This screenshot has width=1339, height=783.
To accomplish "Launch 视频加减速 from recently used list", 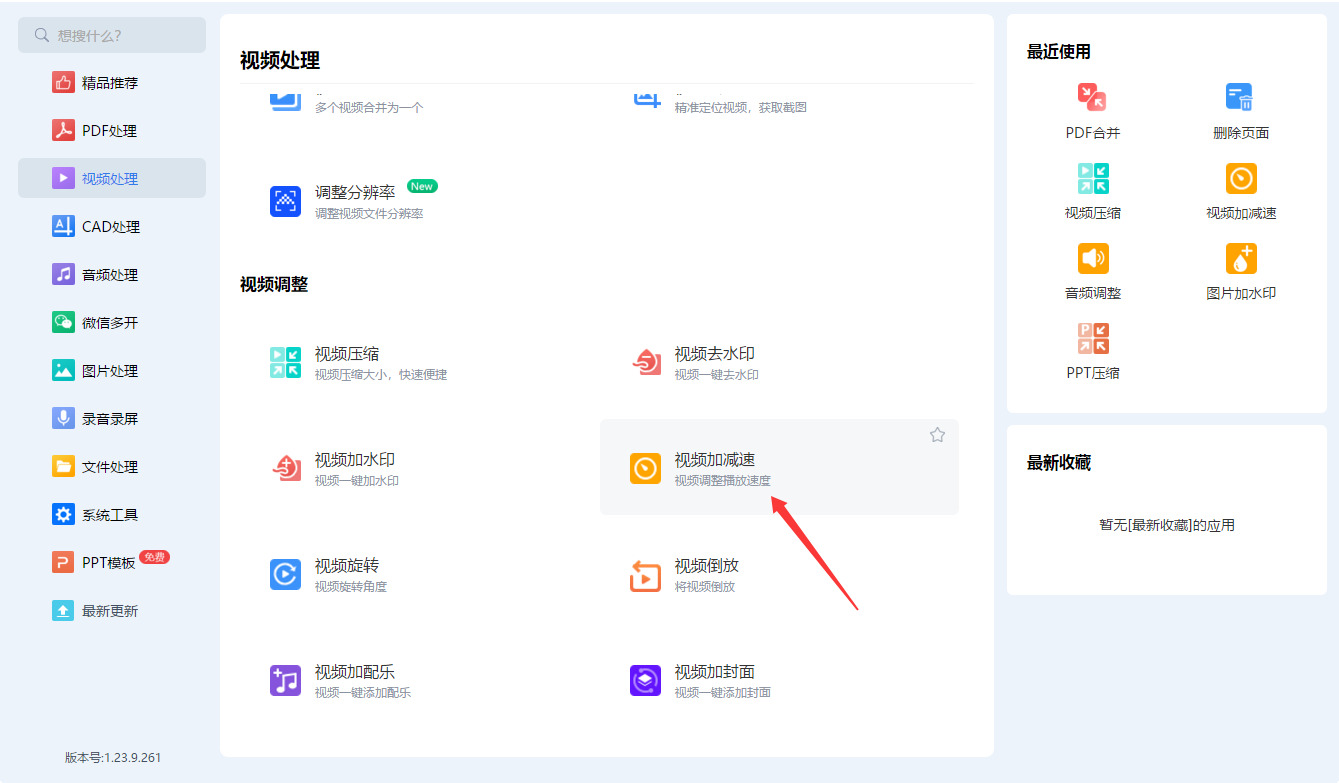I will [1241, 191].
